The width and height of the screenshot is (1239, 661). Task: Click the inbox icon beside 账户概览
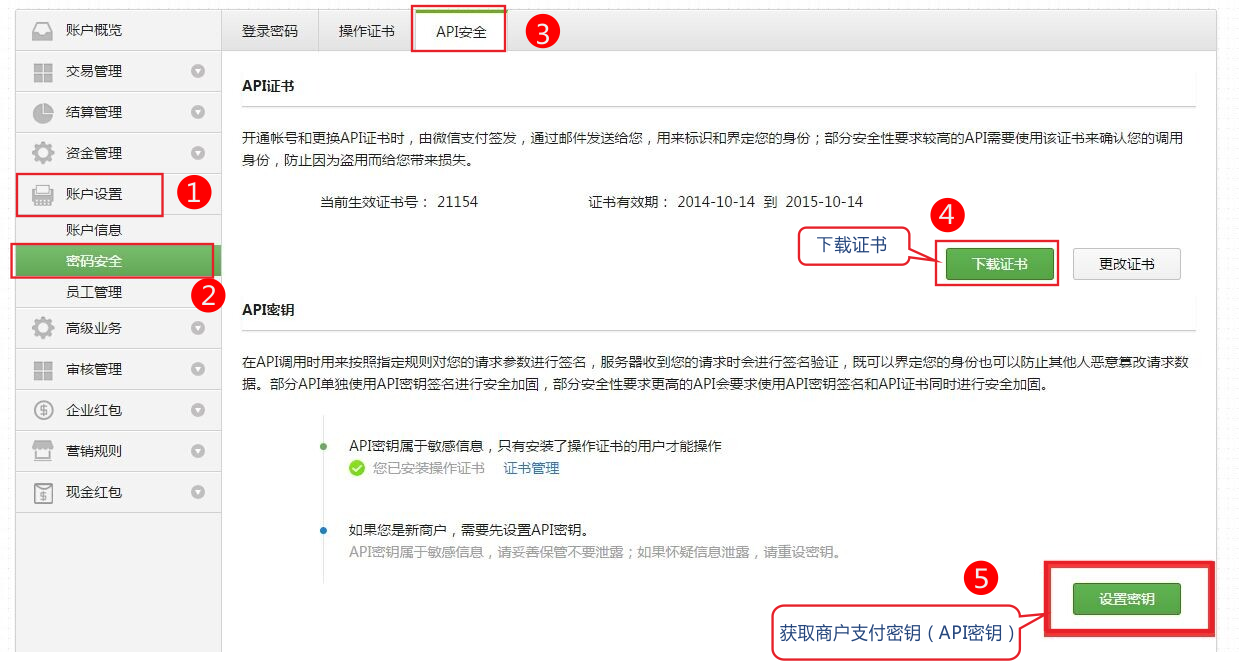click(43, 31)
